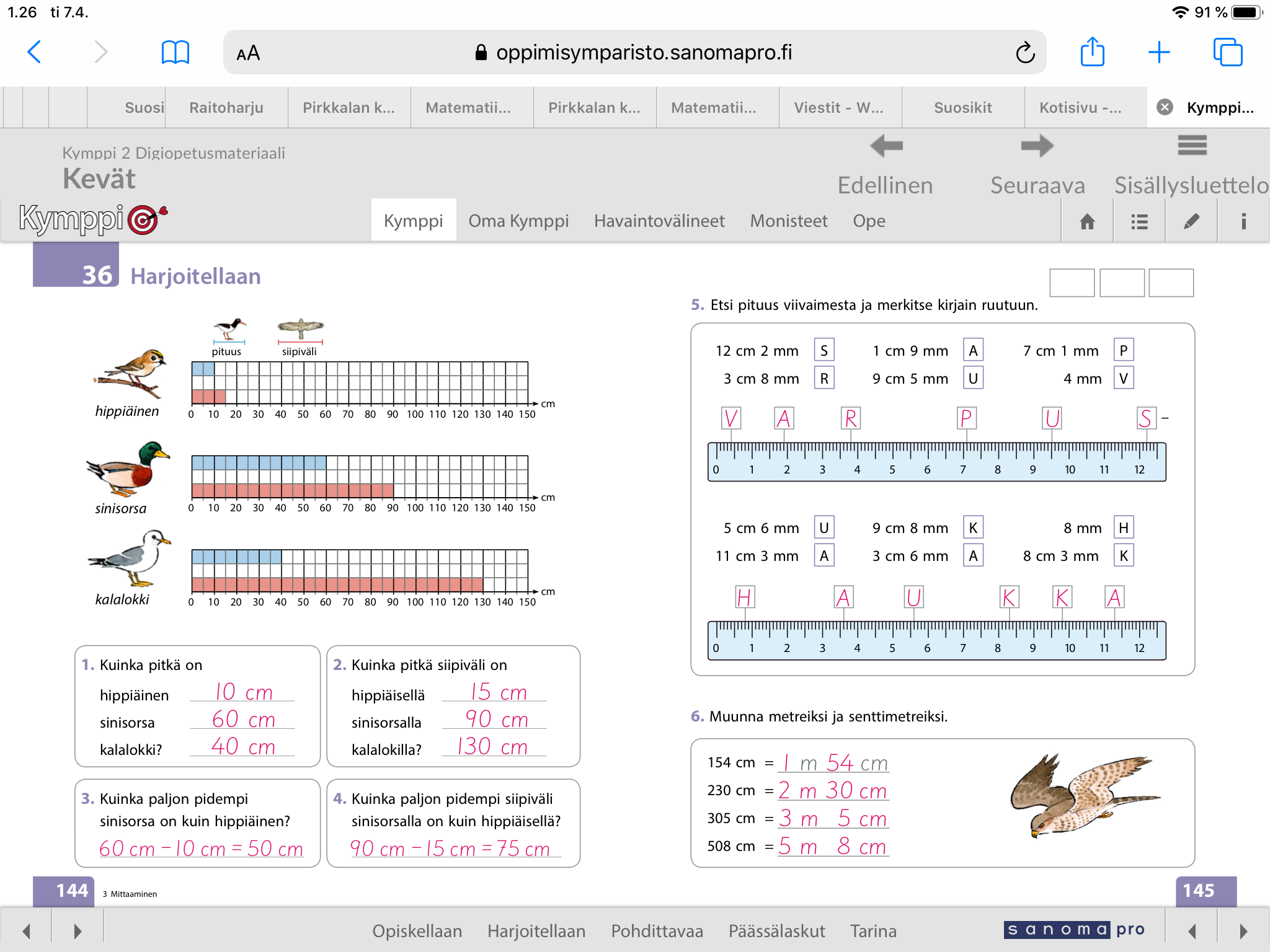The image size is (1270, 952).
Task: Open the list view icon
Action: click(1139, 221)
